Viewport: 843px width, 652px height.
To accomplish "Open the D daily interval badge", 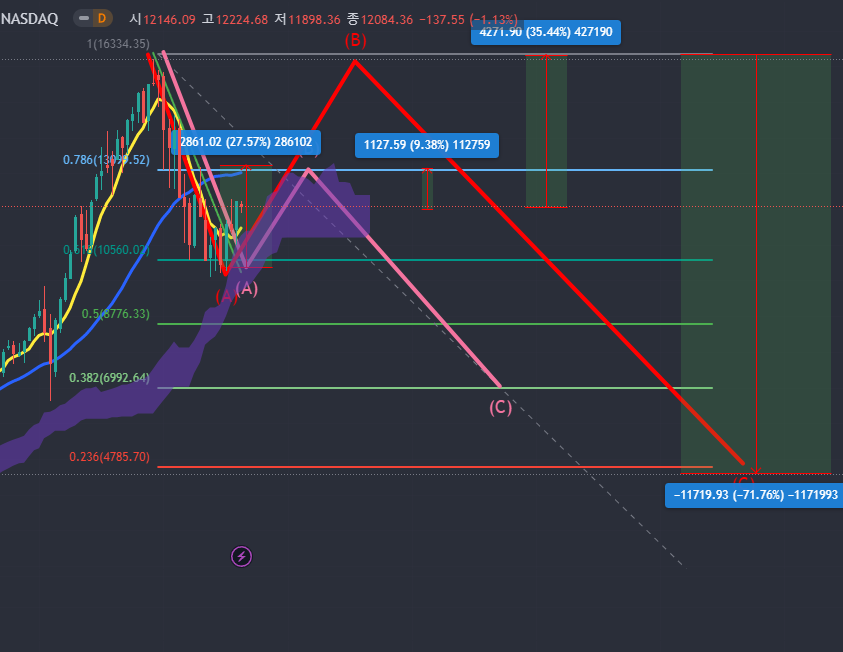I will point(102,19).
